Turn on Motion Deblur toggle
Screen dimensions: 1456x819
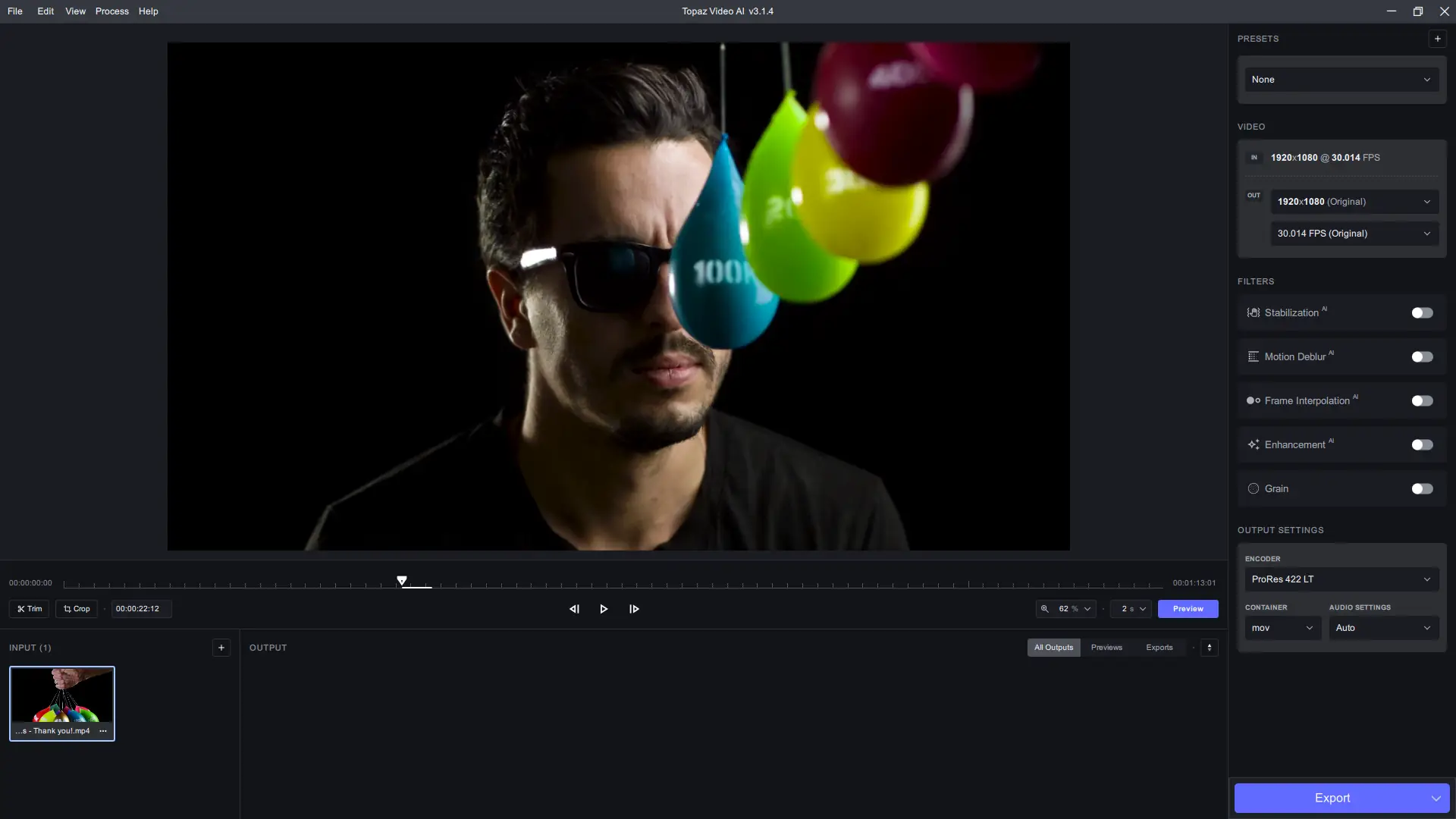(1422, 357)
